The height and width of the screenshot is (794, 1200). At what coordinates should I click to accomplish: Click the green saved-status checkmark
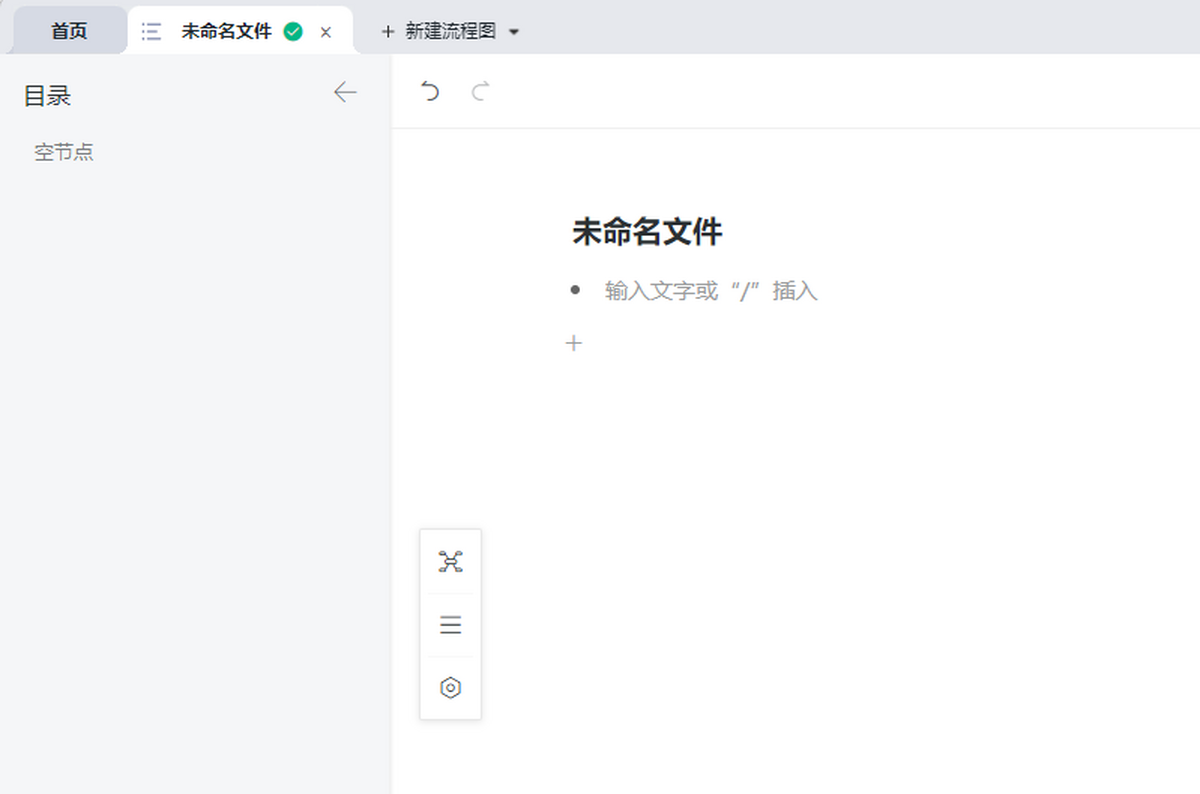293,31
